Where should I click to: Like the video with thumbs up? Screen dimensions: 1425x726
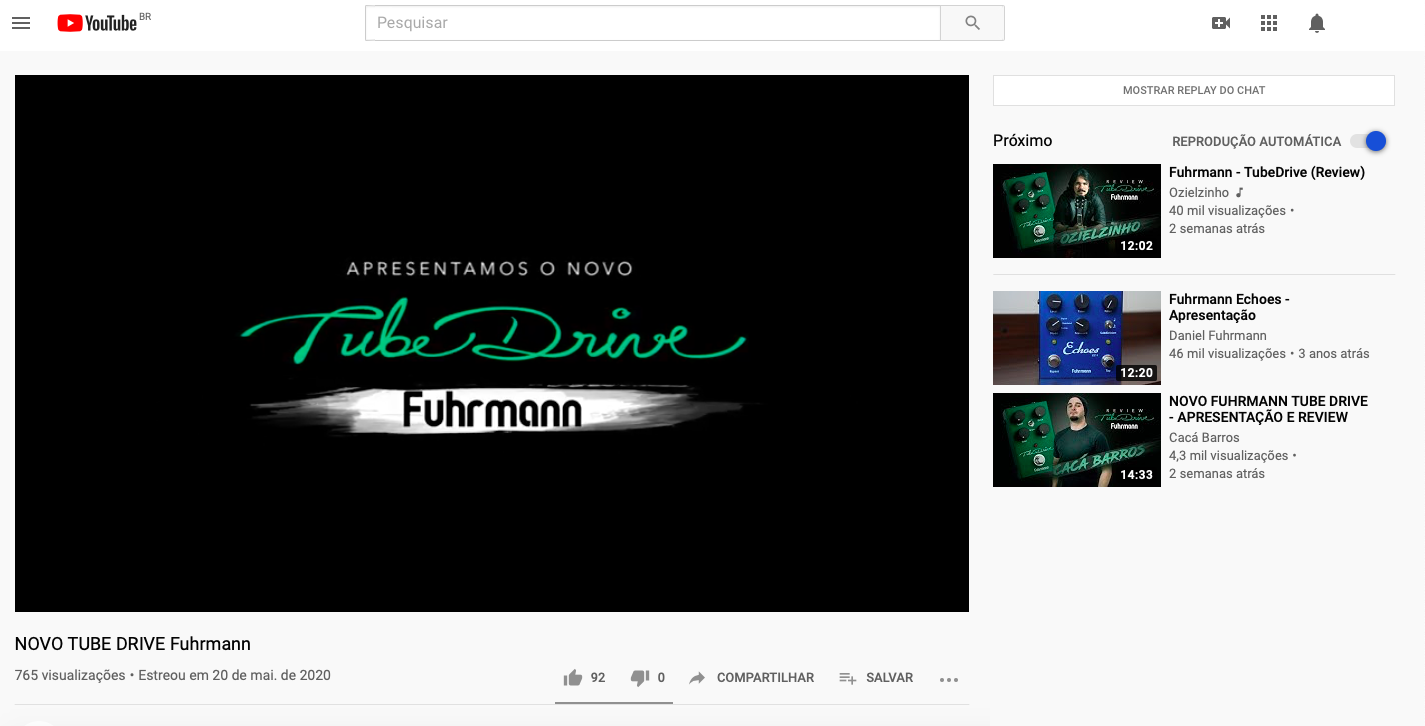(573, 678)
